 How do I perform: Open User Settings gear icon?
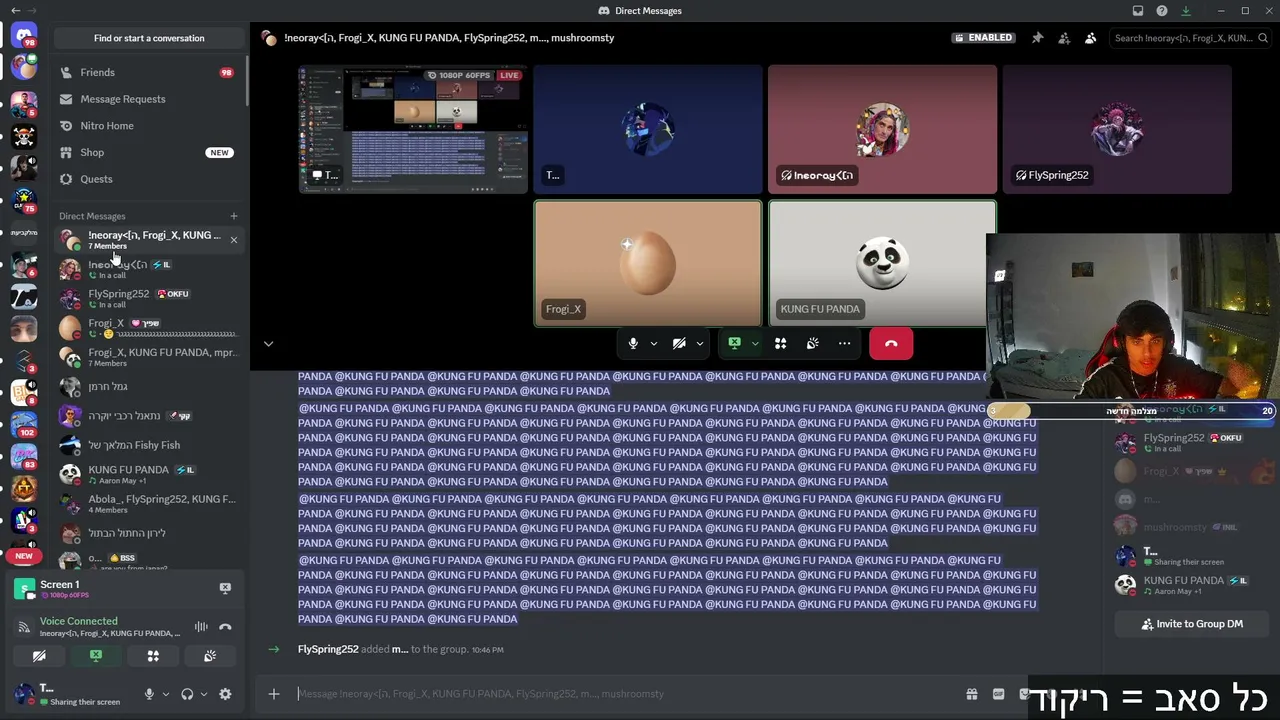pyautogui.click(x=225, y=694)
